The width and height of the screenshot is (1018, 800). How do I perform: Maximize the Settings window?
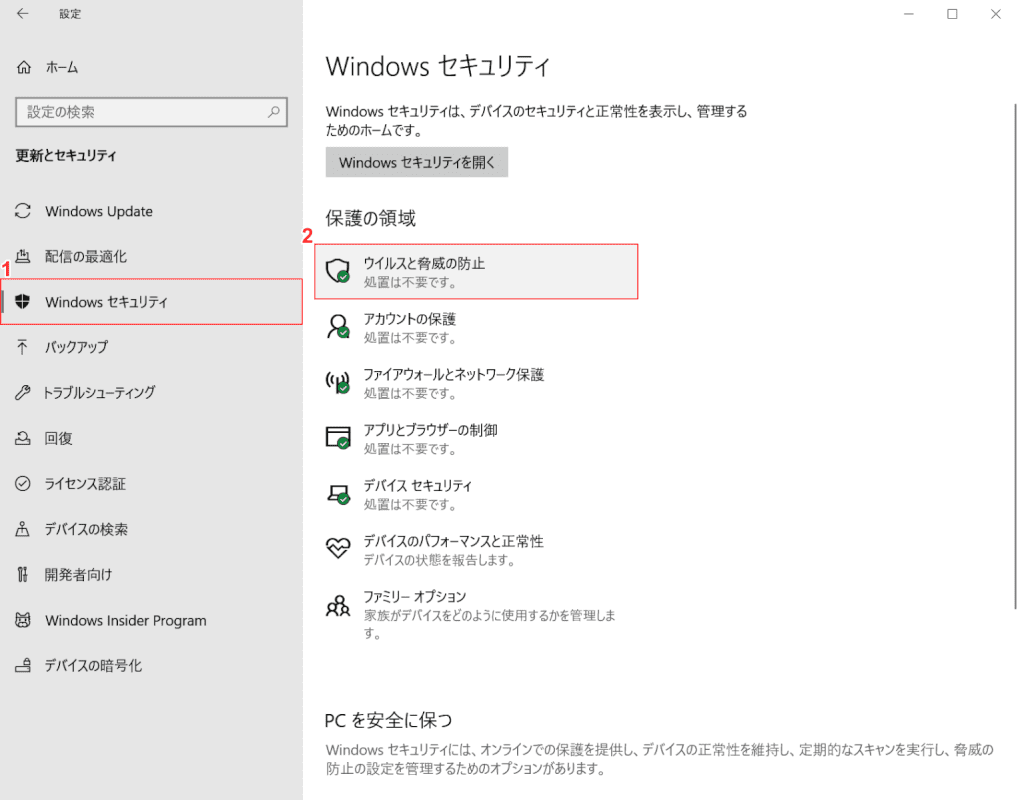pos(952,14)
